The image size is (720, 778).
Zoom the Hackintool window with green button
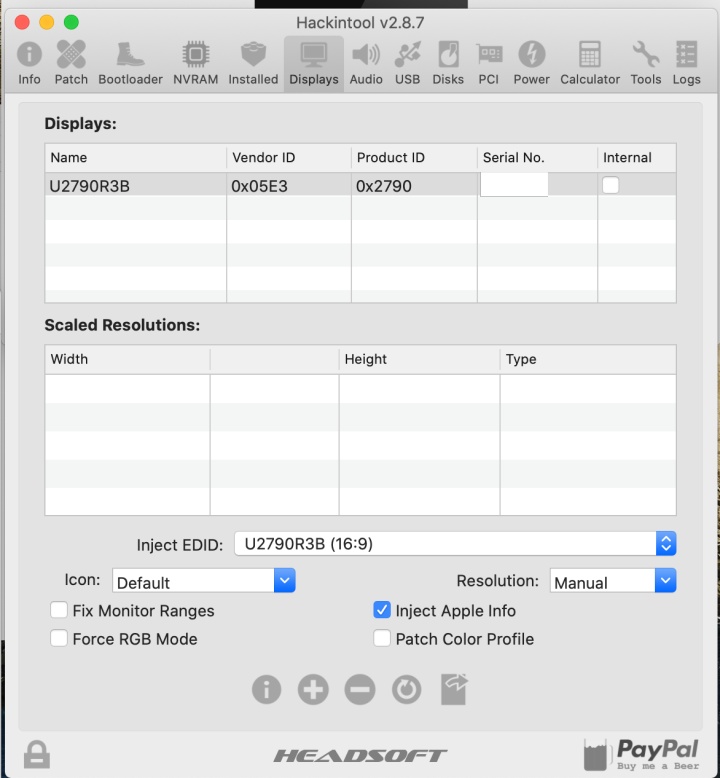[x=71, y=22]
